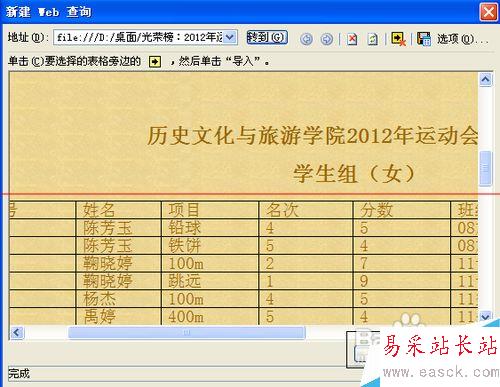Click the 禹婷 name cell
This screenshot has width=500, height=387.
tap(118, 316)
